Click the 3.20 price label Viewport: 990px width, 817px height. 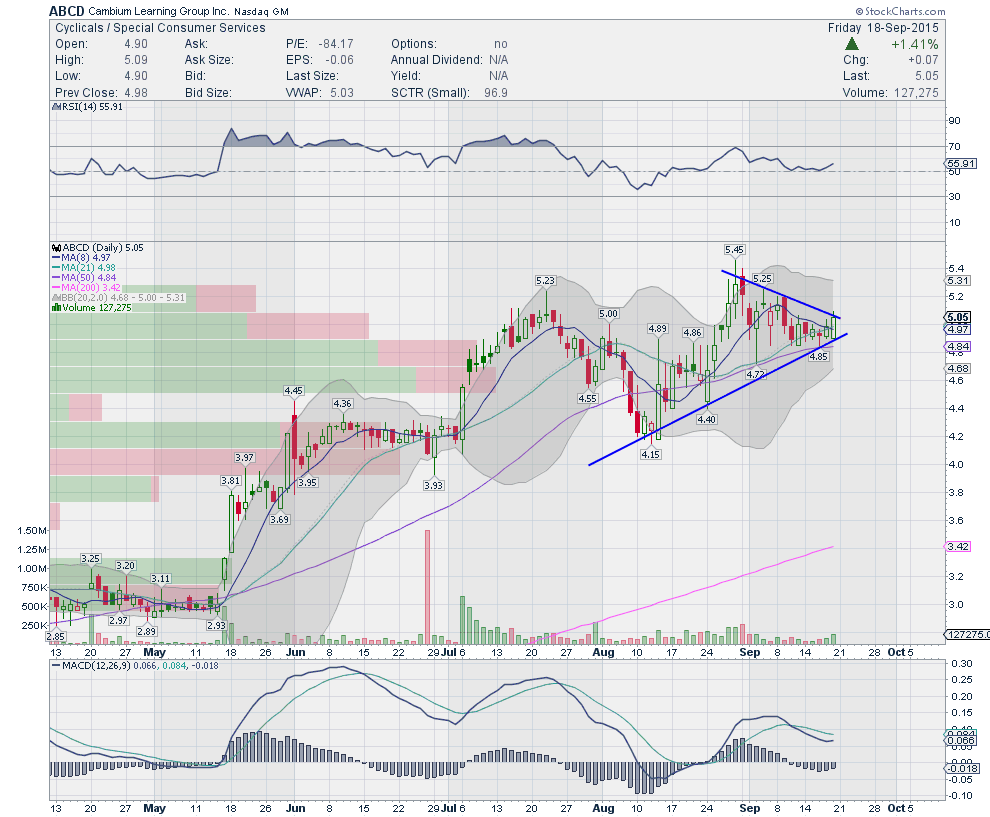click(126, 566)
